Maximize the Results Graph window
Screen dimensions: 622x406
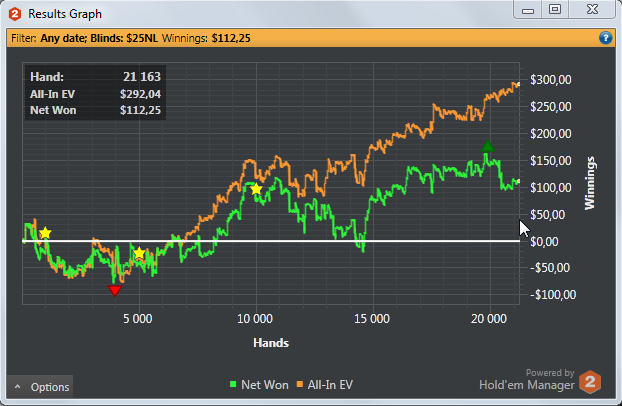coord(555,9)
